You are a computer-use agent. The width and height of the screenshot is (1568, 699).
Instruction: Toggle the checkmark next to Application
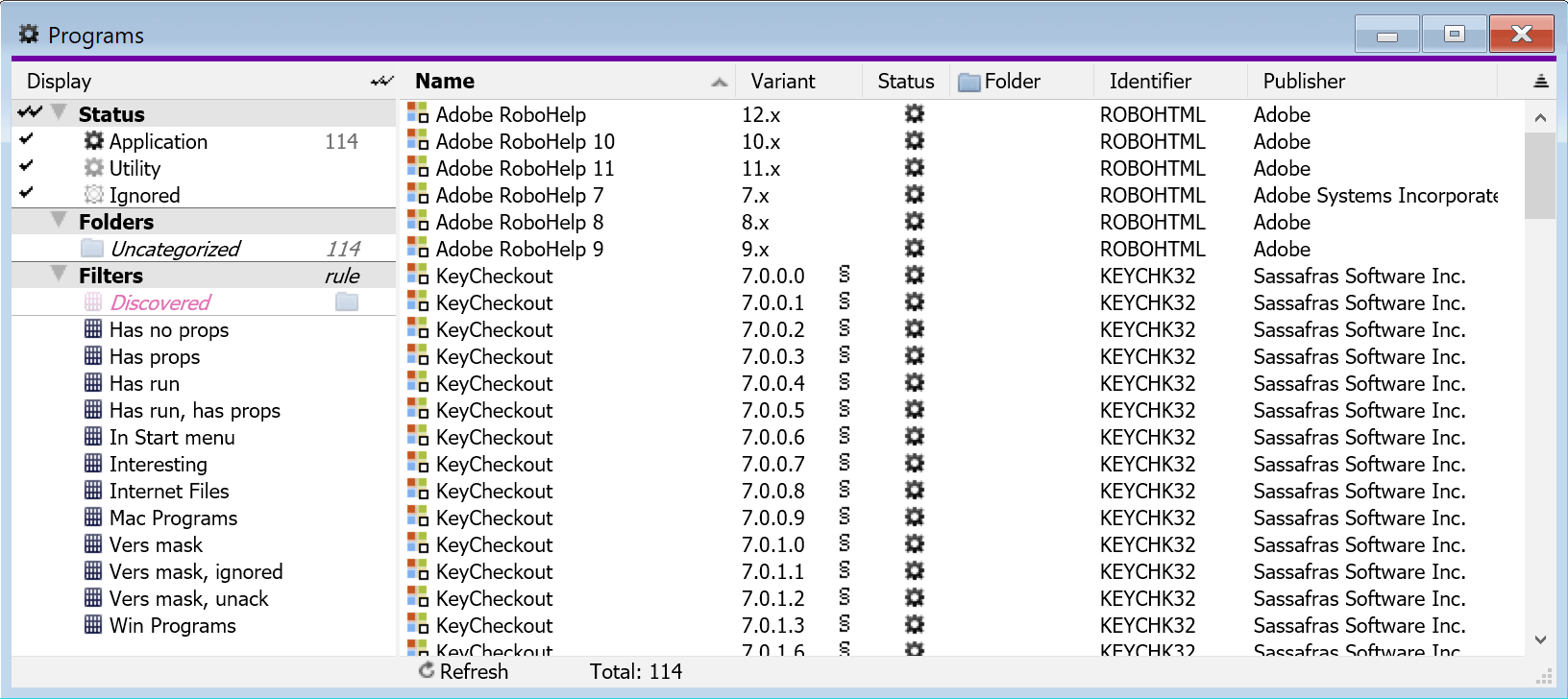27,140
